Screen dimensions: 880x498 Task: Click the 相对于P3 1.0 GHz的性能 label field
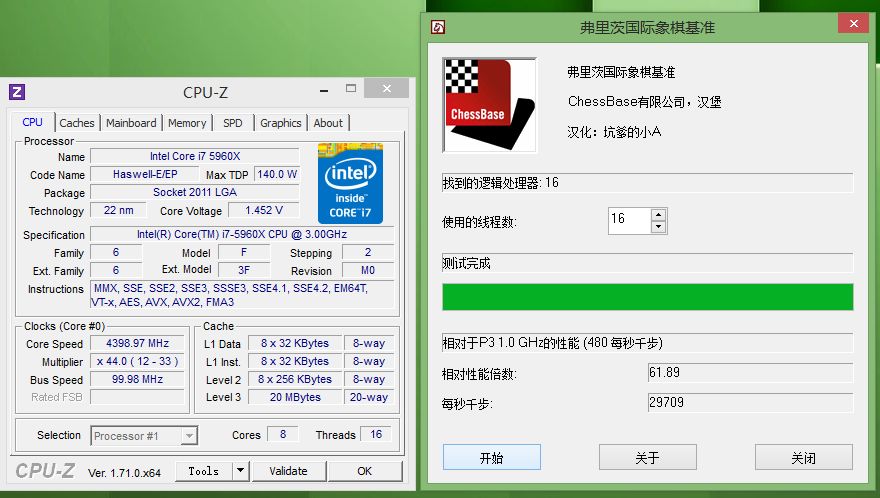point(648,342)
